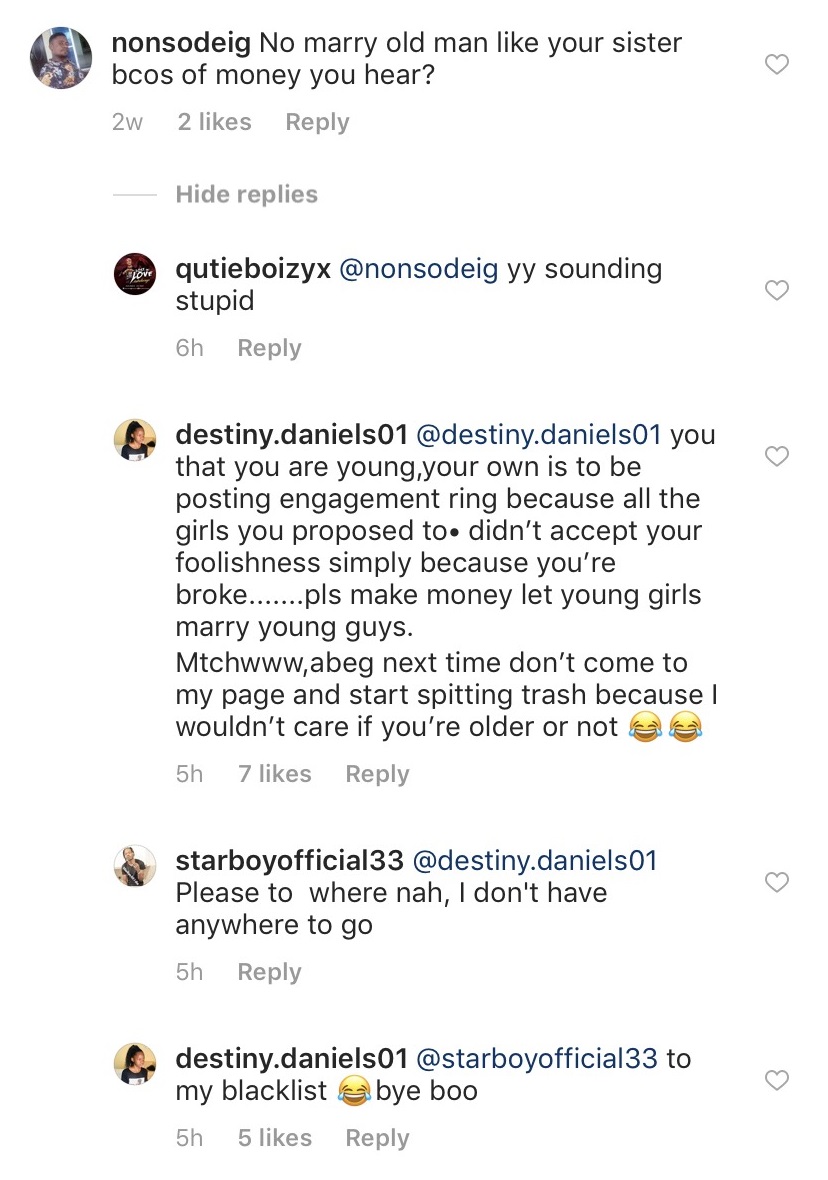Like nonsodeig's comment with the heart

(x=776, y=65)
